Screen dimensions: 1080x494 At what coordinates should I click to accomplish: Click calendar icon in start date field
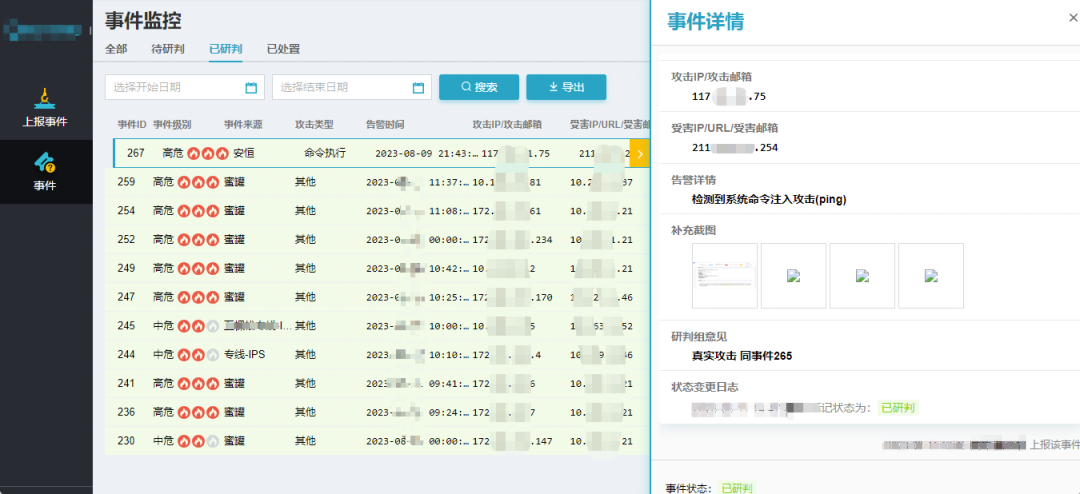pyautogui.click(x=251, y=88)
